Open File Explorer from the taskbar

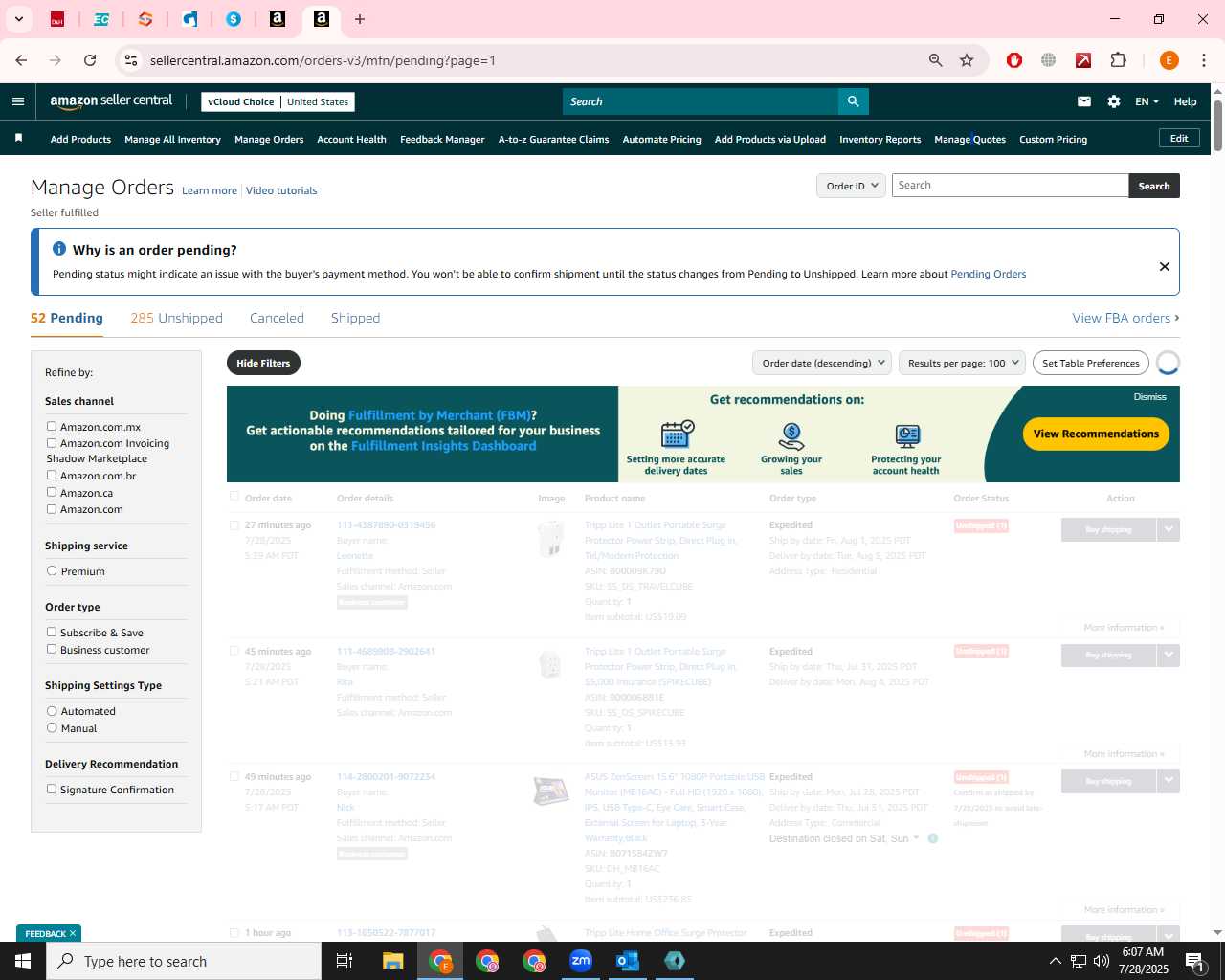tap(393, 961)
